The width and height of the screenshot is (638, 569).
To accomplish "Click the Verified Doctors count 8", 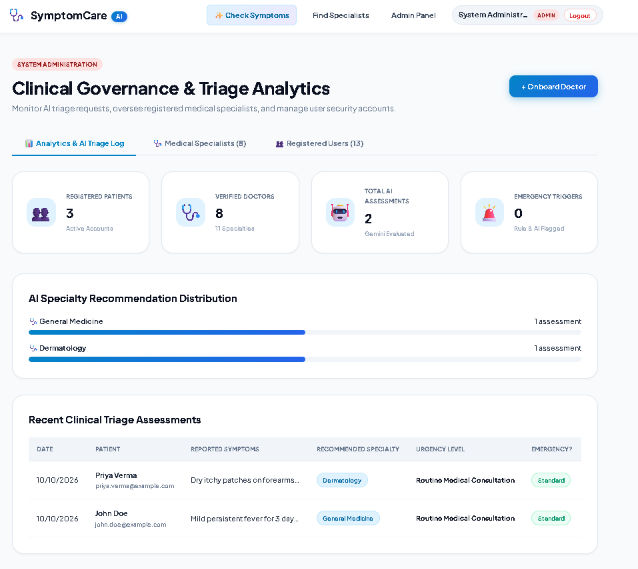I will point(219,213).
